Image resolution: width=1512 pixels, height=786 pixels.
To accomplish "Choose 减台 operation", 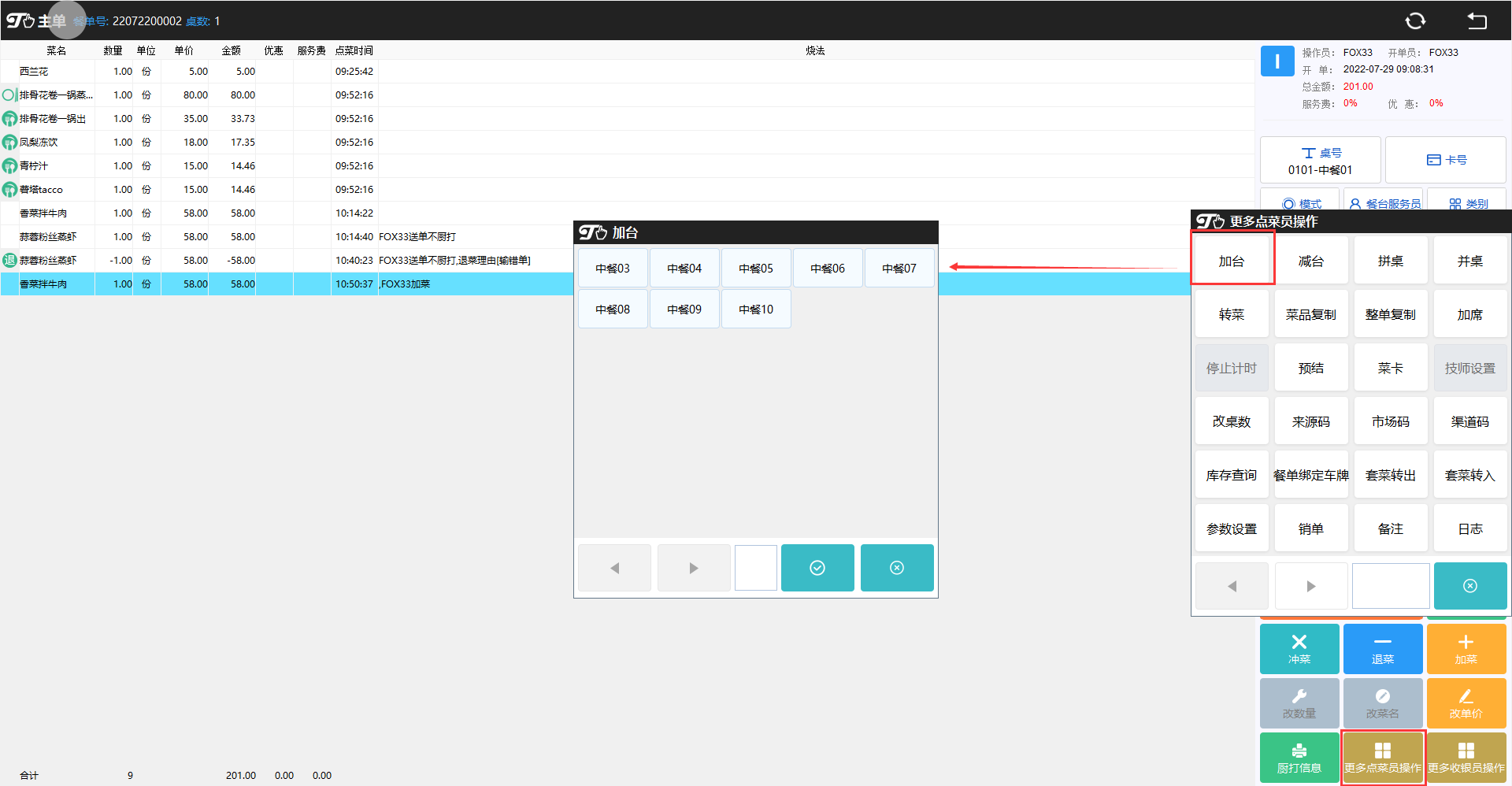I will [x=1310, y=261].
